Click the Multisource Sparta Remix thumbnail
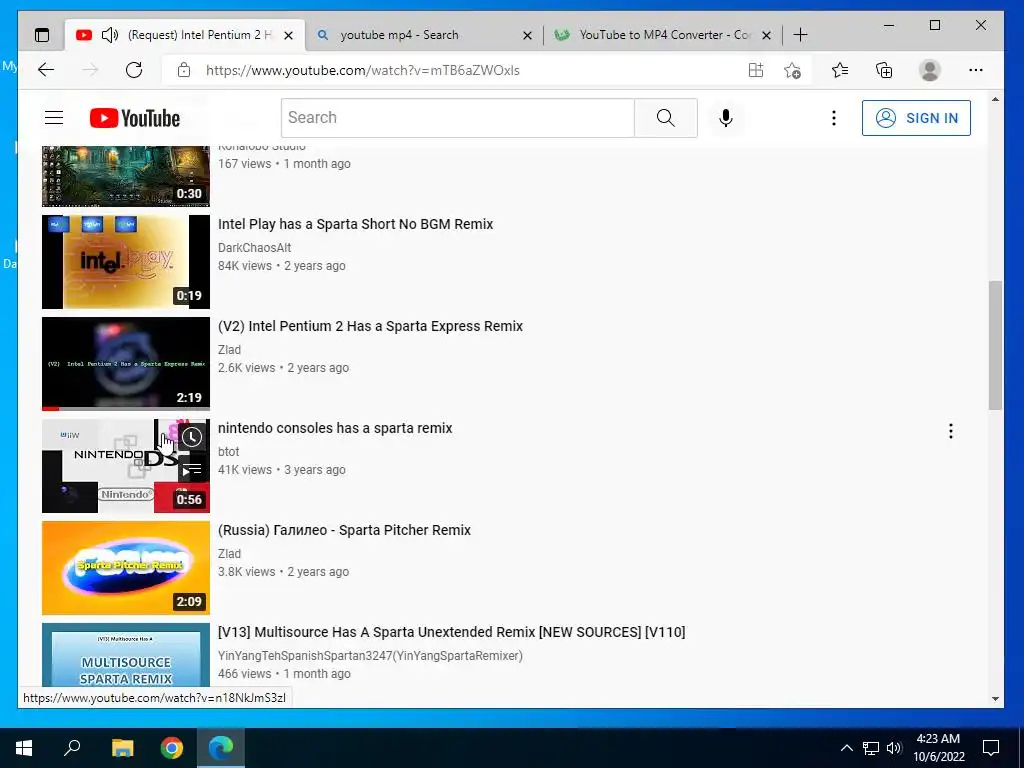The width and height of the screenshot is (1024, 768). pyautogui.click(x=126, y=655)
